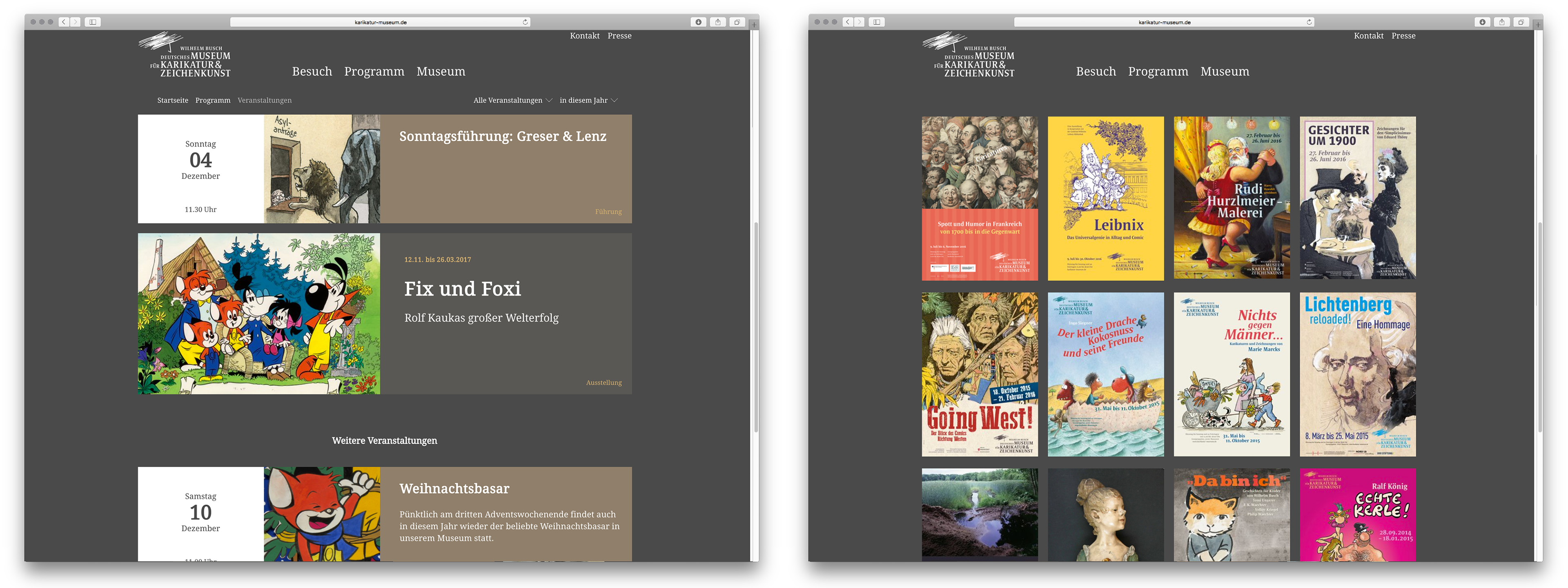Click the back arrow in left browser
Screen dimensions: 1568x588
pyautogui.click(x=63, y=22)
